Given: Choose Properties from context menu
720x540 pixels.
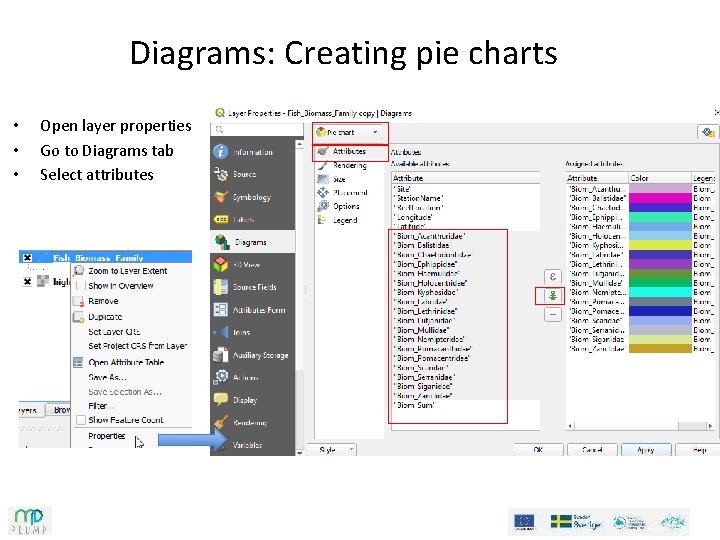Looking at the screenshot, I should click(107, 436).
